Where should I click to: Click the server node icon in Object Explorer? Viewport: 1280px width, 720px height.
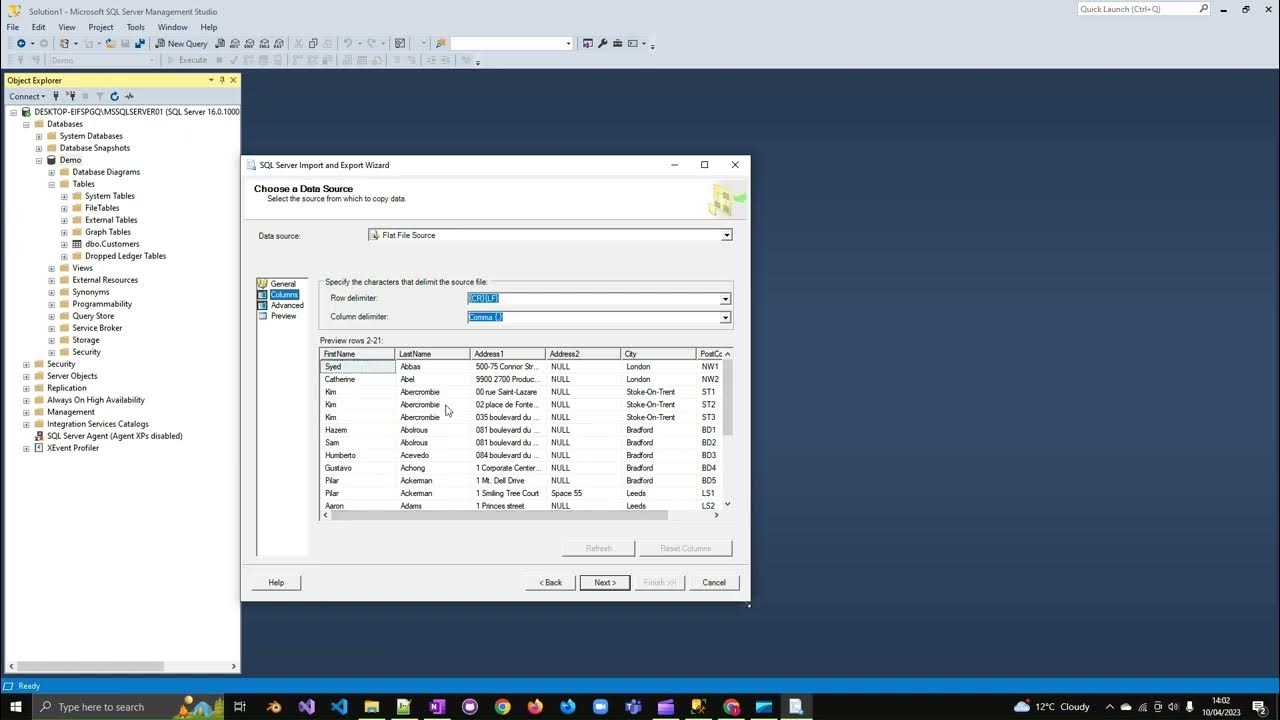[x=26, y=112]
